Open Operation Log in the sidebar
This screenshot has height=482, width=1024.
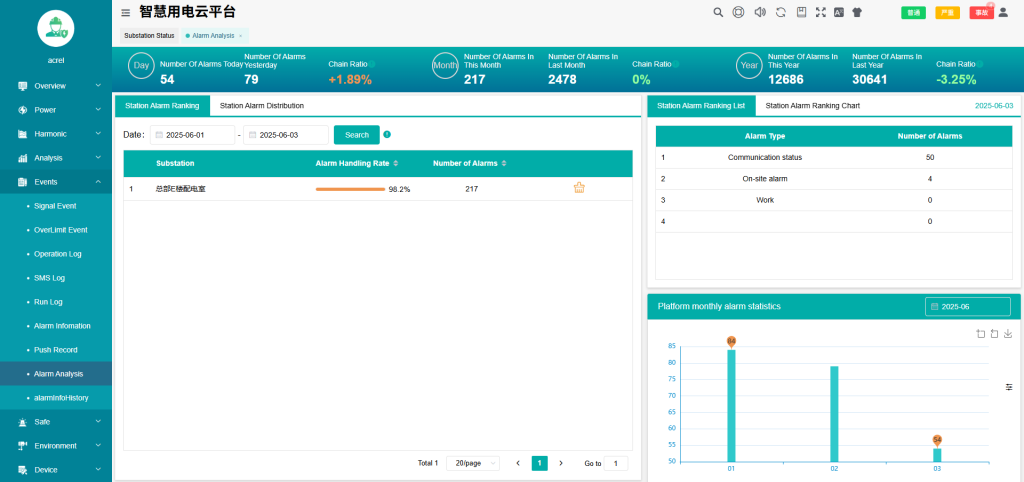56,254
